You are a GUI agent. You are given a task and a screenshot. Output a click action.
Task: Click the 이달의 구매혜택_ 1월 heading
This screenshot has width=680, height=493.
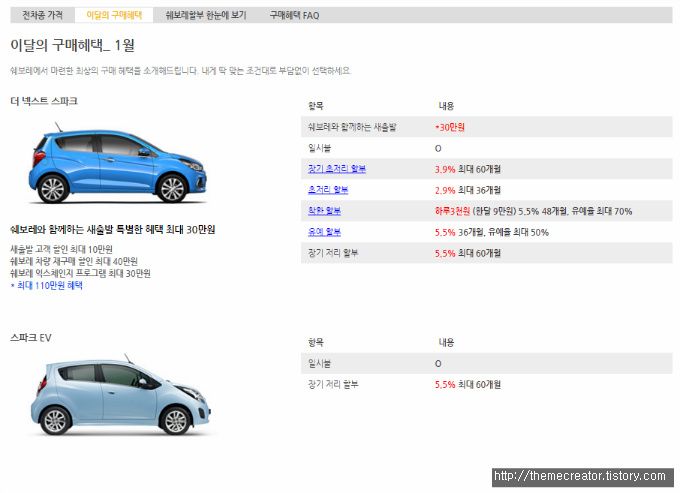click(x=72, y=45)
